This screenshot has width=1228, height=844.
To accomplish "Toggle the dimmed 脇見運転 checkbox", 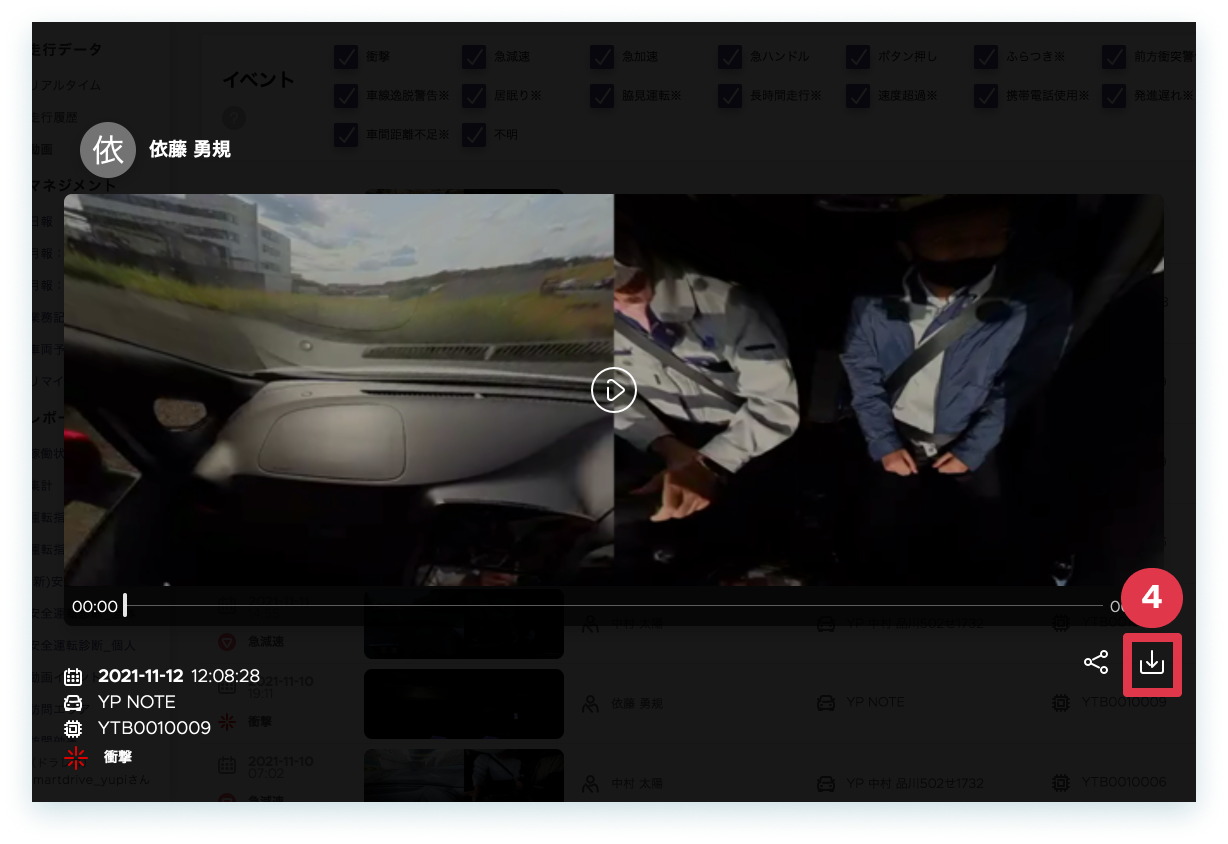I will click(x=602, y=96).
